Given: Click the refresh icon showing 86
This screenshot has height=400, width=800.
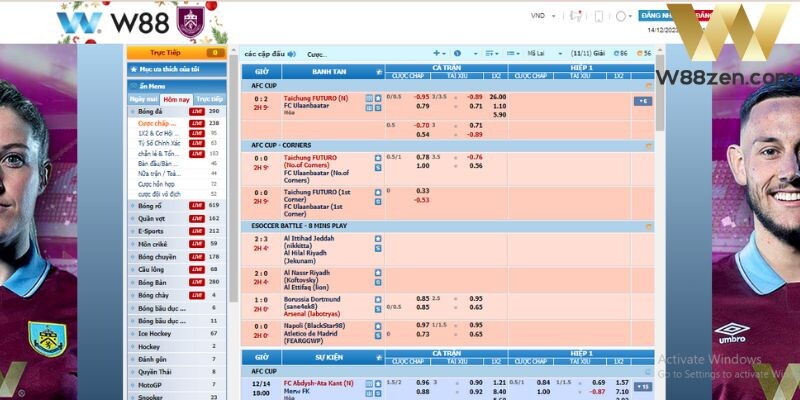Looking at the screenshot, I should [x=622, y=53].
